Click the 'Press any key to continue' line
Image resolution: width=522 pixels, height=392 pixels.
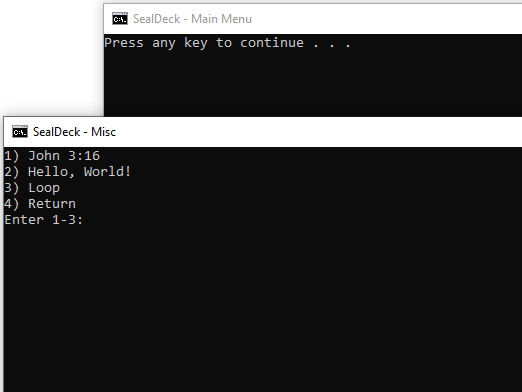pos(227,43)
